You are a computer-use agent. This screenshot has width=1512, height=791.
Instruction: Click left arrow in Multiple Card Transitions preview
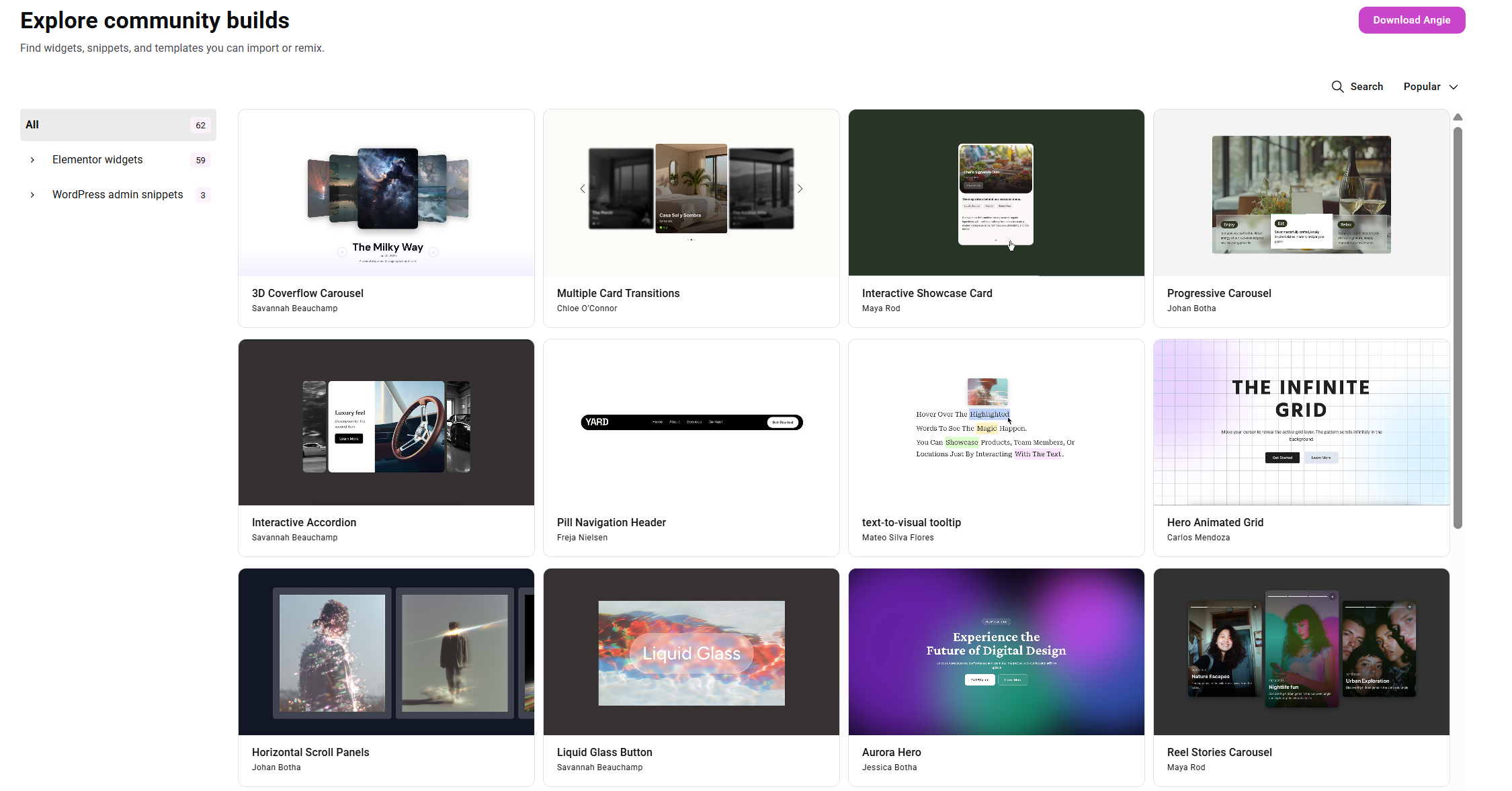click(583, 189)
